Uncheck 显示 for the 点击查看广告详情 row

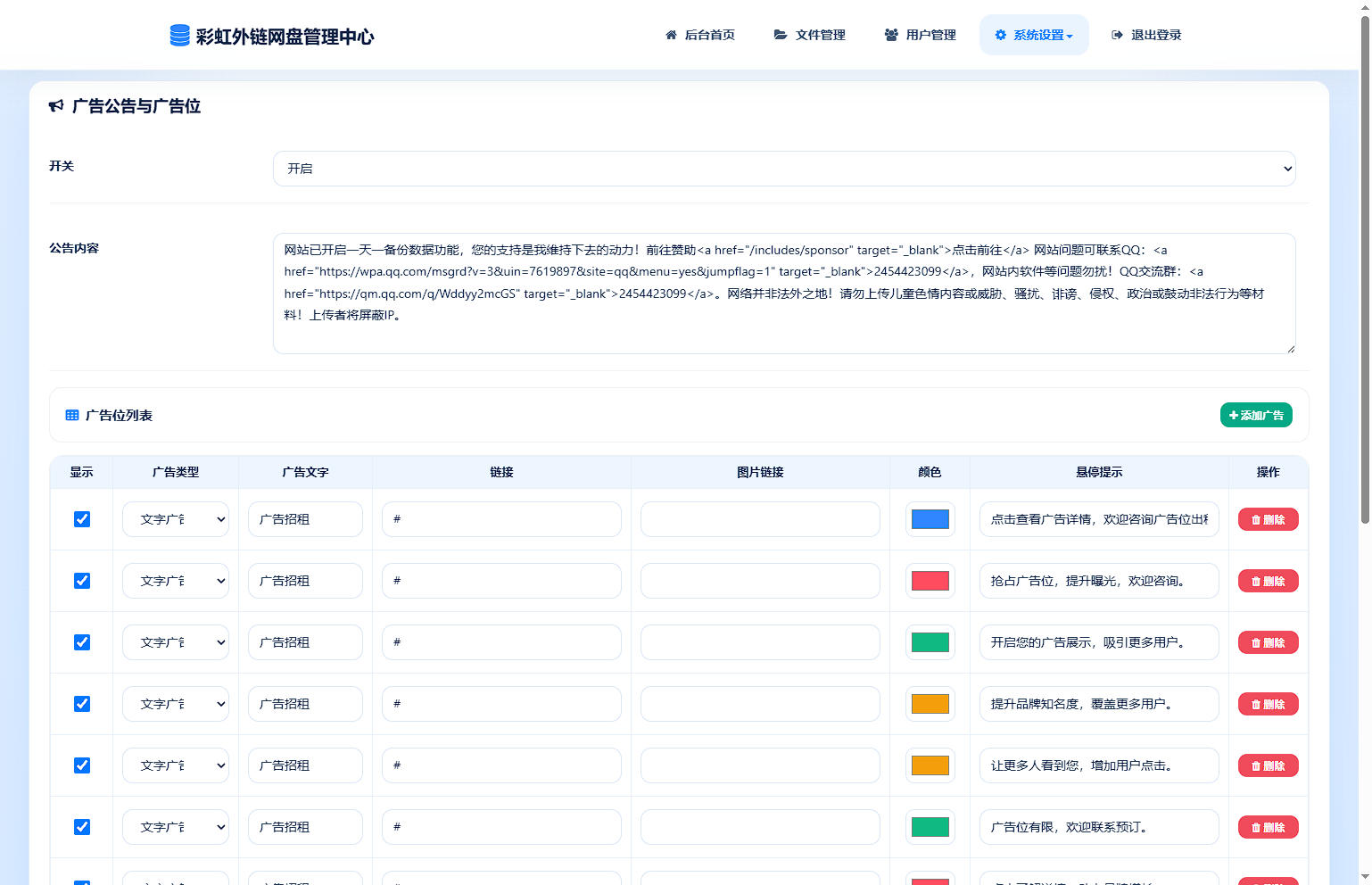point(82,519)
